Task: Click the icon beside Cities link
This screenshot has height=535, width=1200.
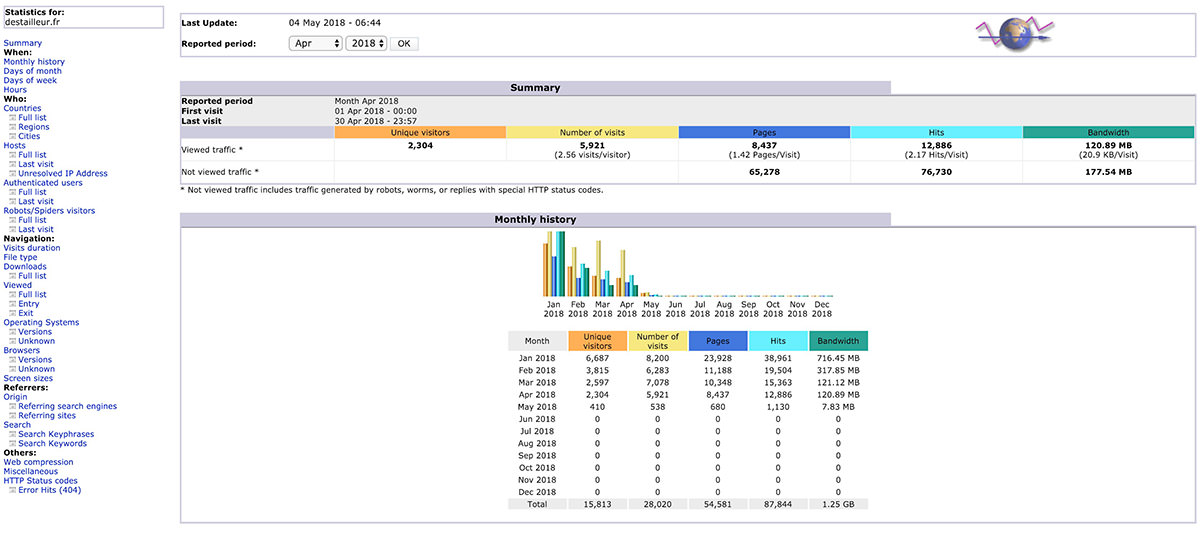Action: tap(13, 137)
